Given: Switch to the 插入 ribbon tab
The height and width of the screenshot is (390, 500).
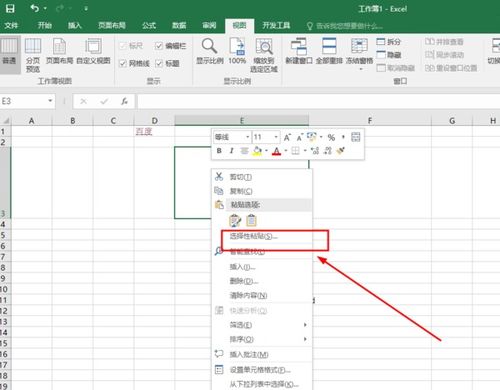Looking at the screenshot, I should tap(74, 25).
